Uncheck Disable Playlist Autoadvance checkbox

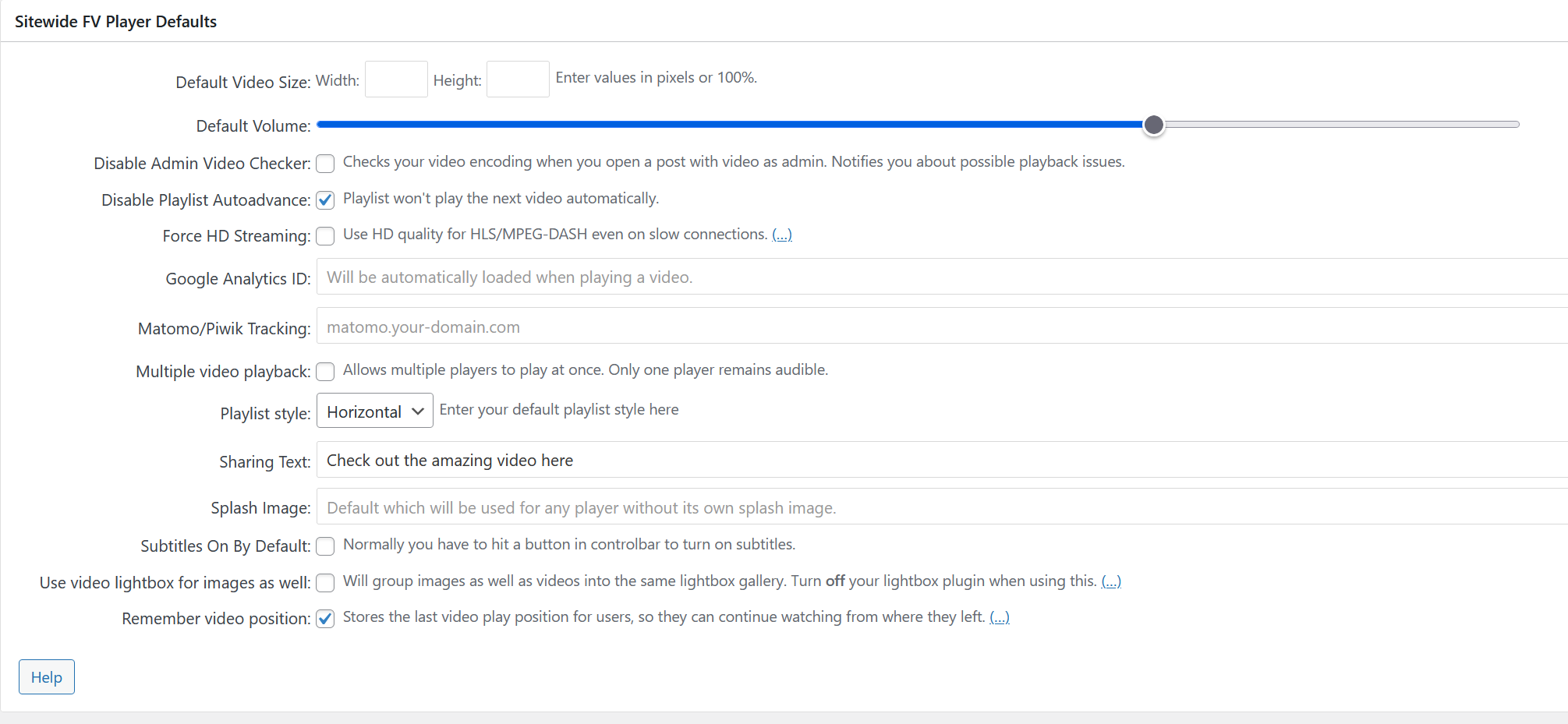(325, 200)
